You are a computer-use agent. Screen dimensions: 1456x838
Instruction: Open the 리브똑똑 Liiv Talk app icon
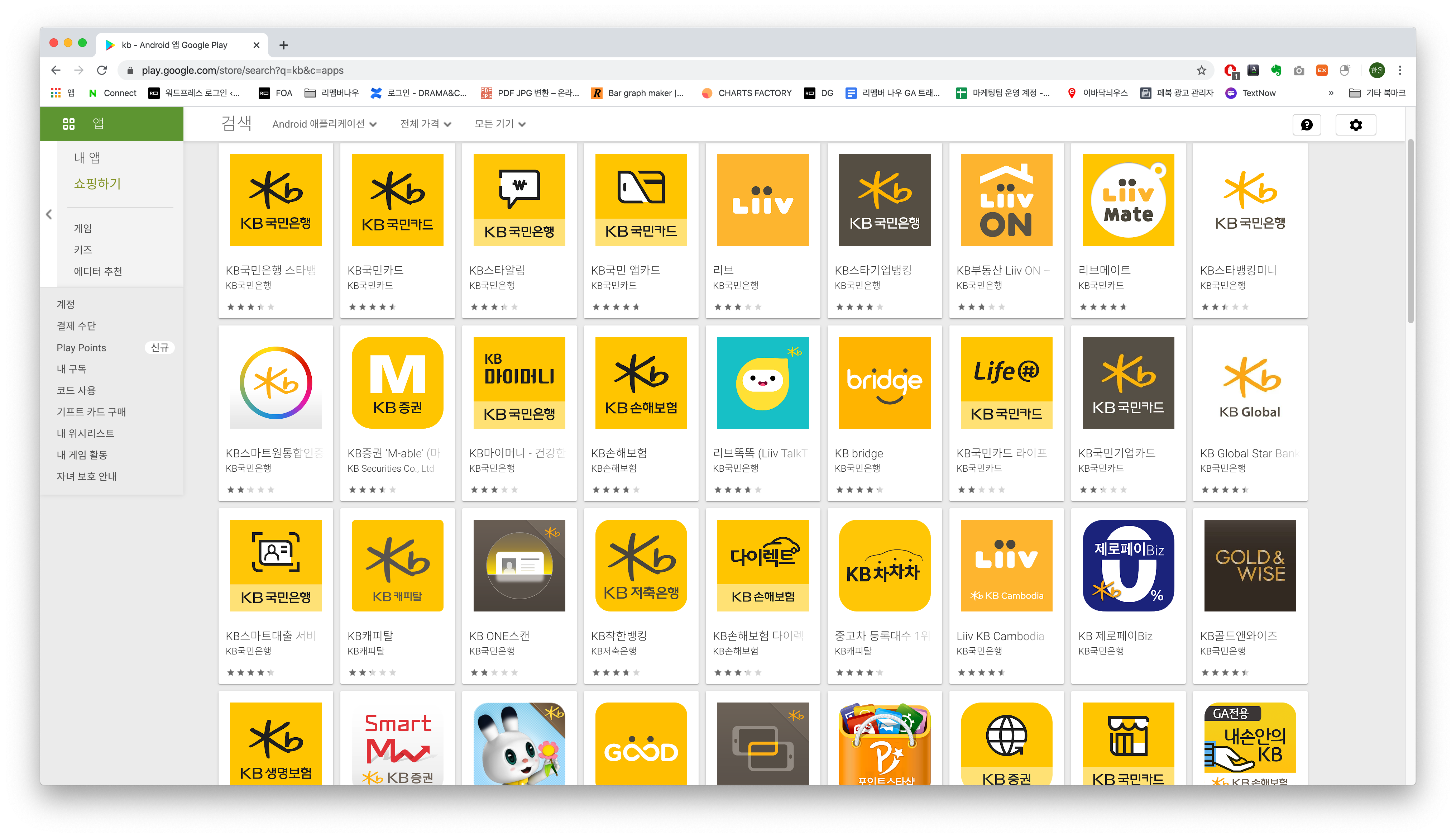(x=763, y=383)
